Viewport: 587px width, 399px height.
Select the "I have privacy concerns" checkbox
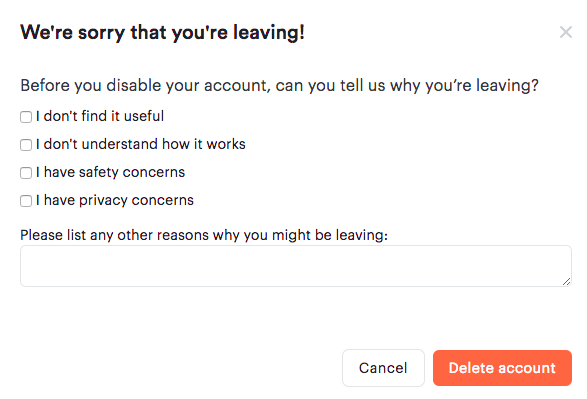coord(26,201)
